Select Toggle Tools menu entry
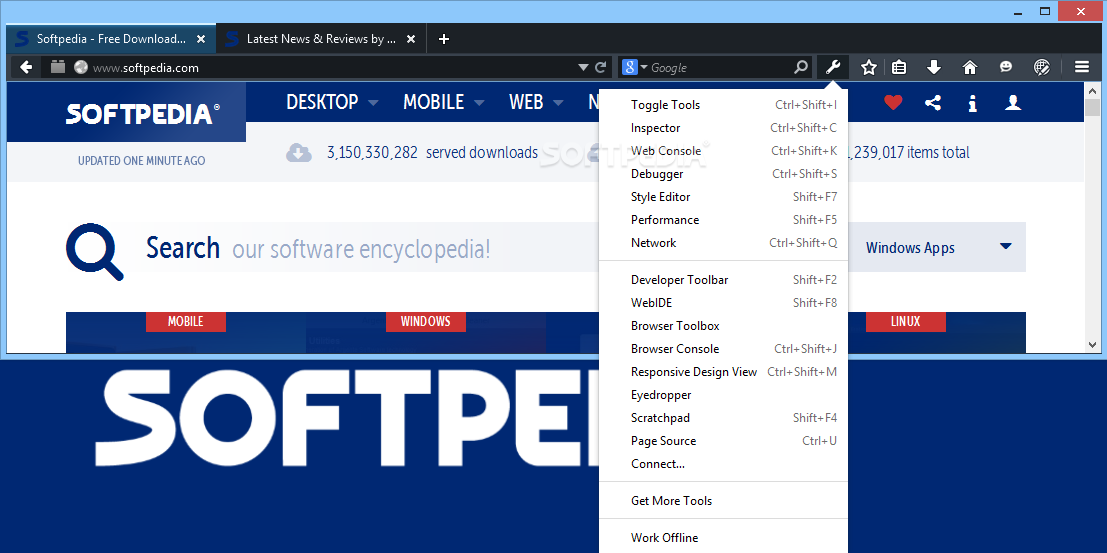 [723, 105]
